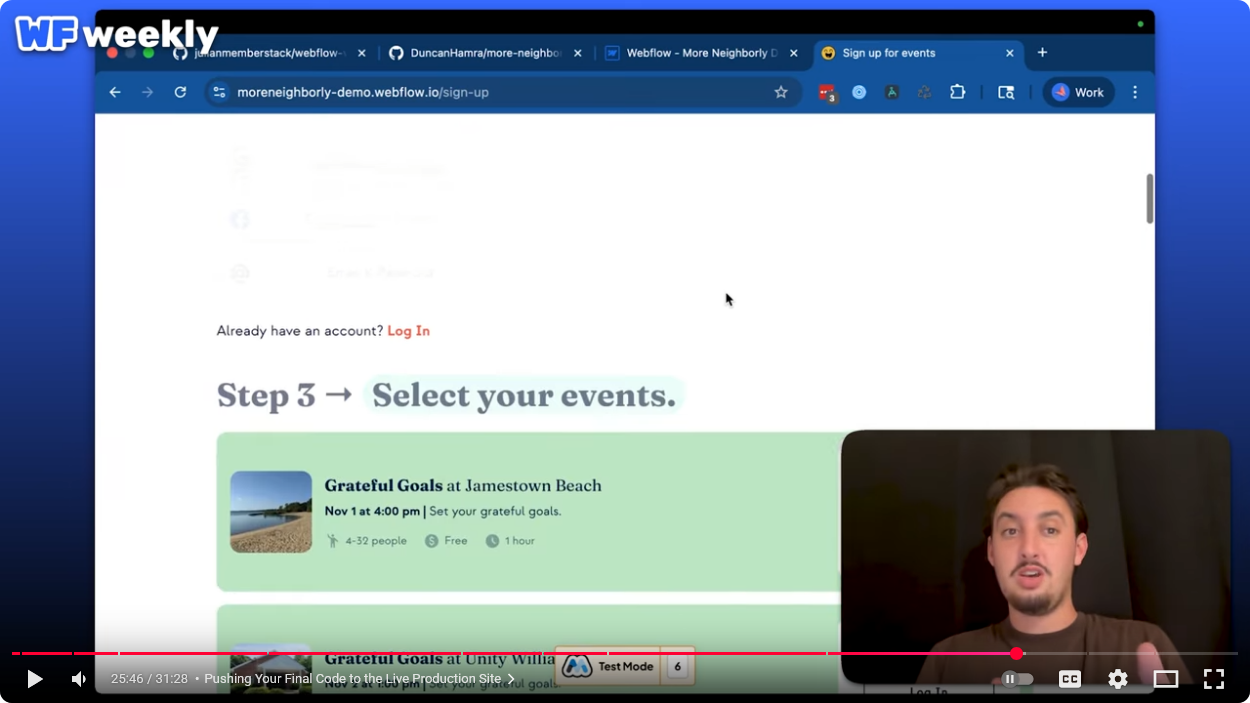Open the red extension with badge 3

(827, 93)
